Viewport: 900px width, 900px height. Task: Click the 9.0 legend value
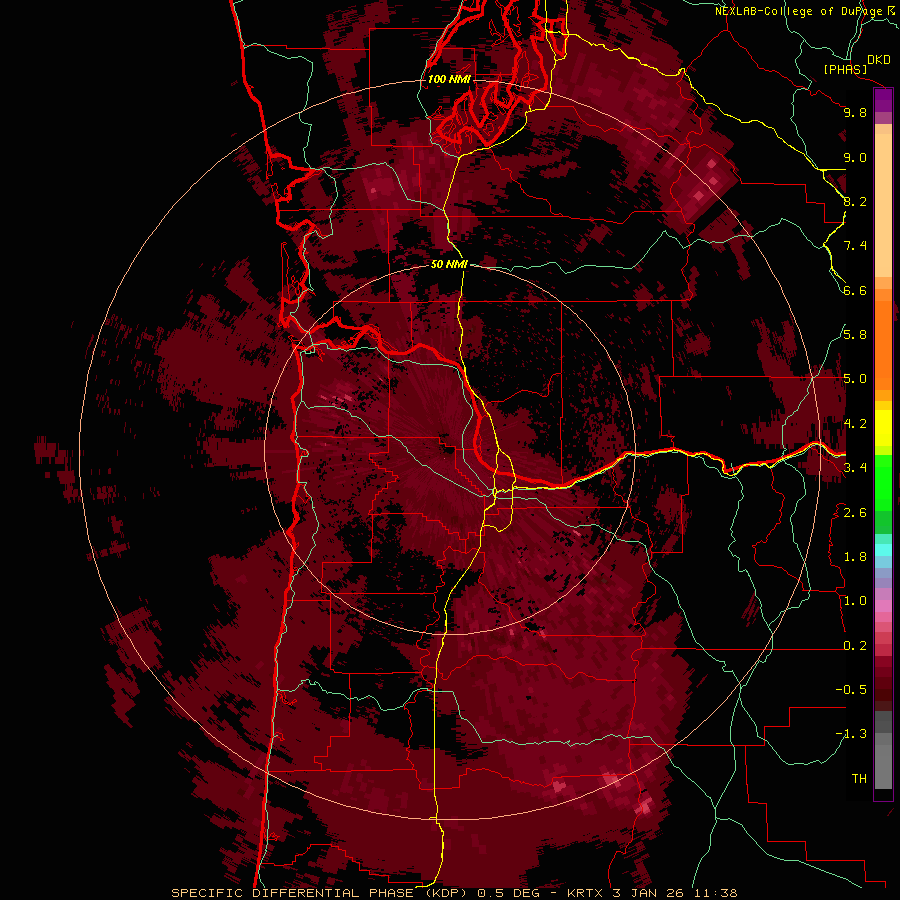855,157
